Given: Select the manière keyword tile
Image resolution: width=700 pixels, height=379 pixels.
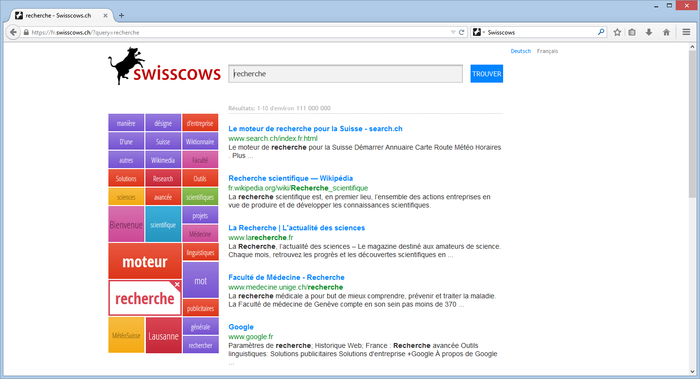Looking at the screenshot, I should tap(126, 123).
